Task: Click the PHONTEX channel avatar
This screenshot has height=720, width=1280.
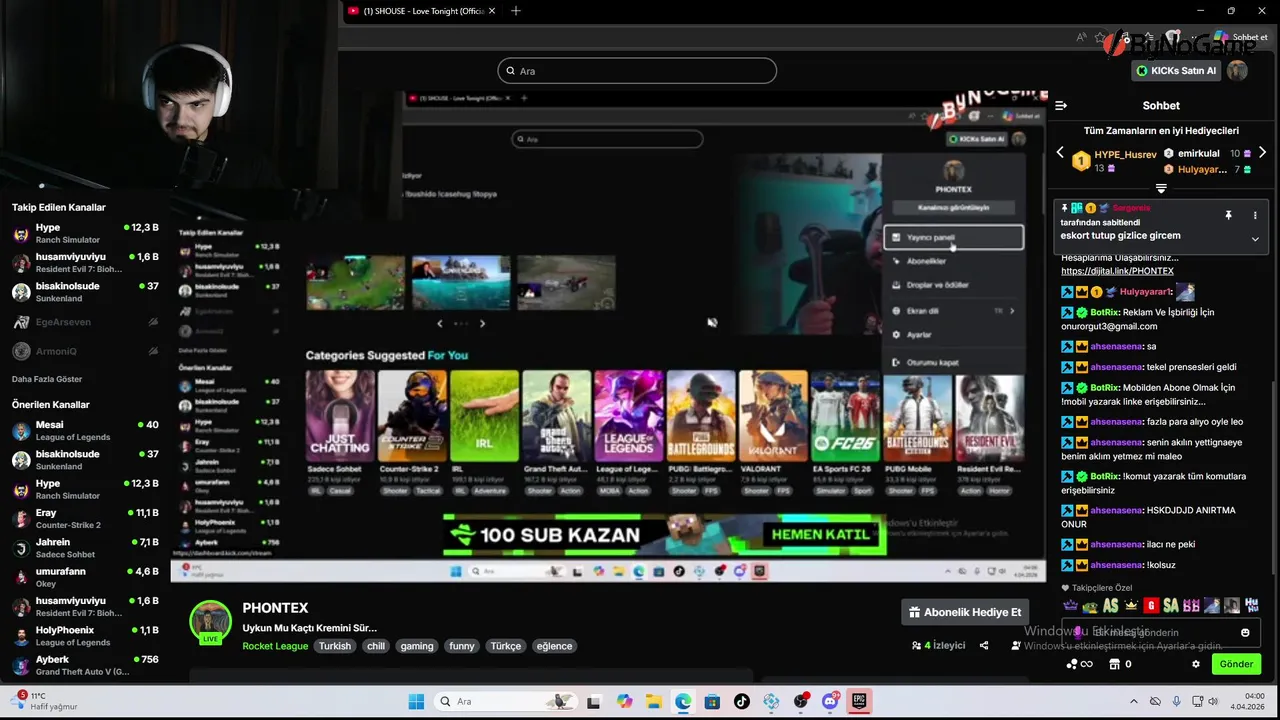Action: tap(211, 622)
